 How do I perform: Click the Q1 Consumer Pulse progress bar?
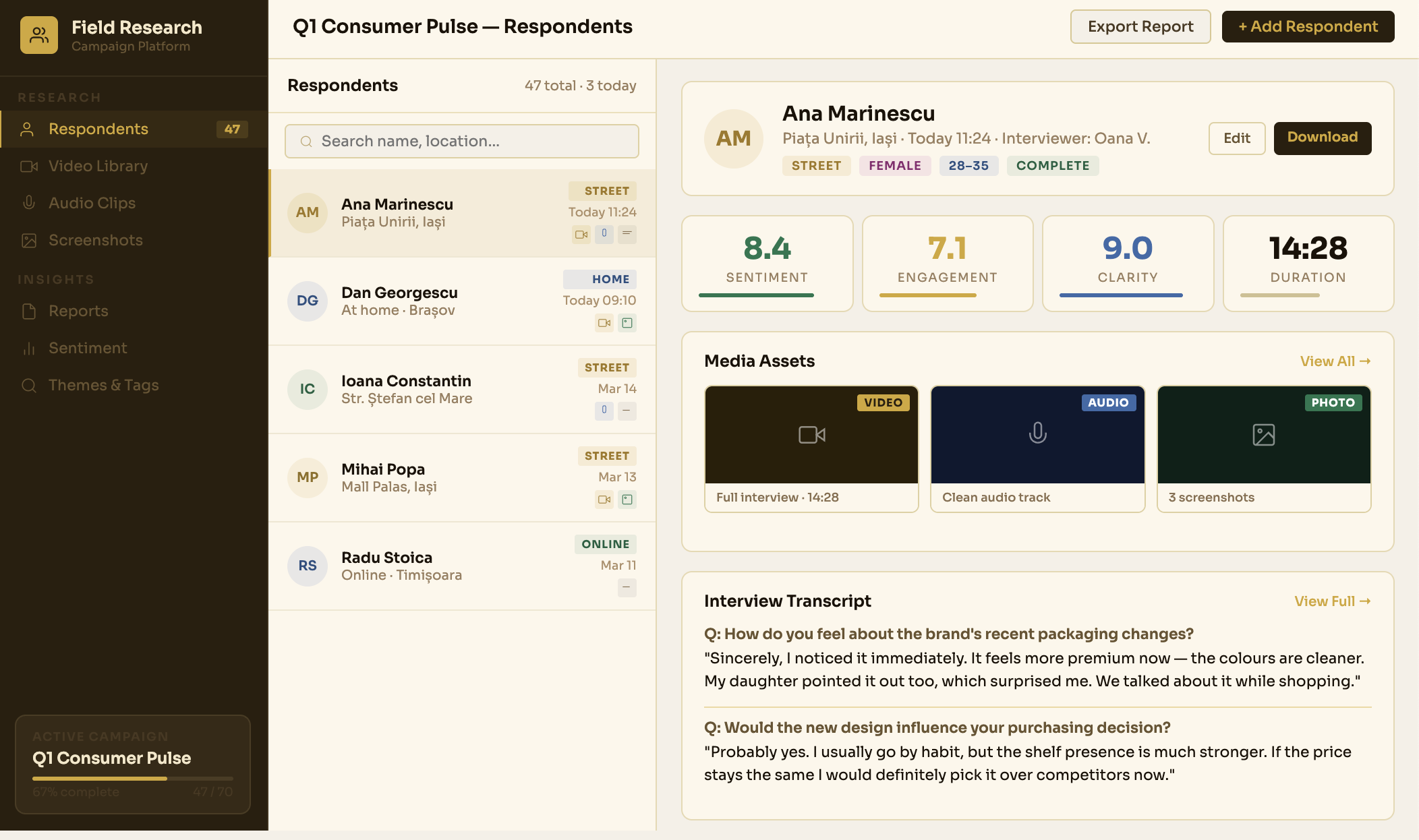point(133,778)
